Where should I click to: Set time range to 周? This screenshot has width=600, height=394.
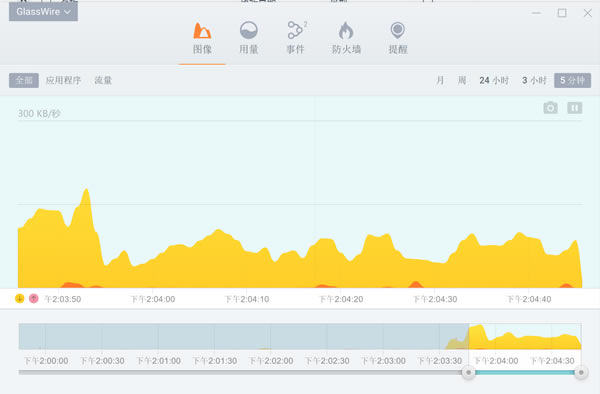pos(462,80)
